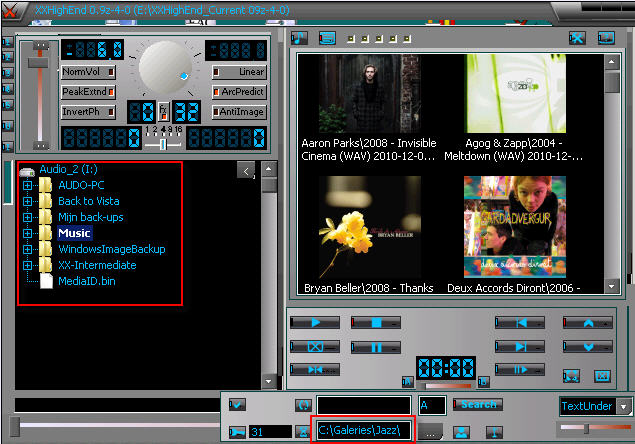This screenshot has height=444, width=635.
Task: Tick the fifth small square checkbox above gallery
Action: (x=407, y=39)
